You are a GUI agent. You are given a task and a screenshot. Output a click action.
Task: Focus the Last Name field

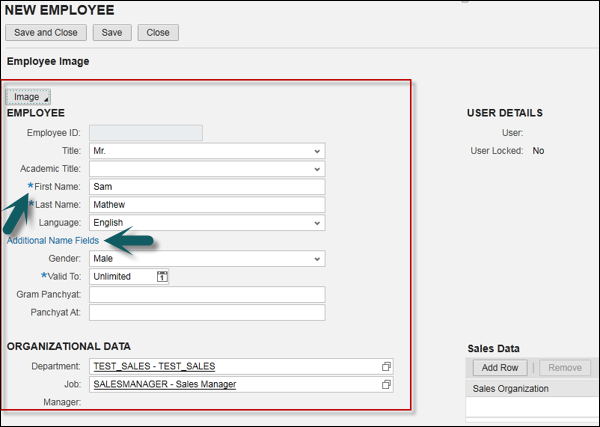[207, 205]
